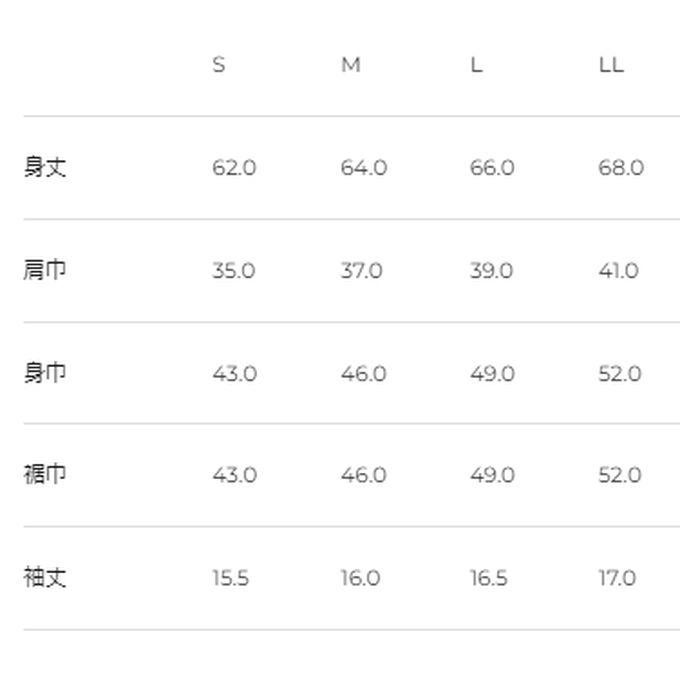Click the 39.0 value in 肩巾 row
The width and height of the screenshot is (680, 680).
coord(492,271)
